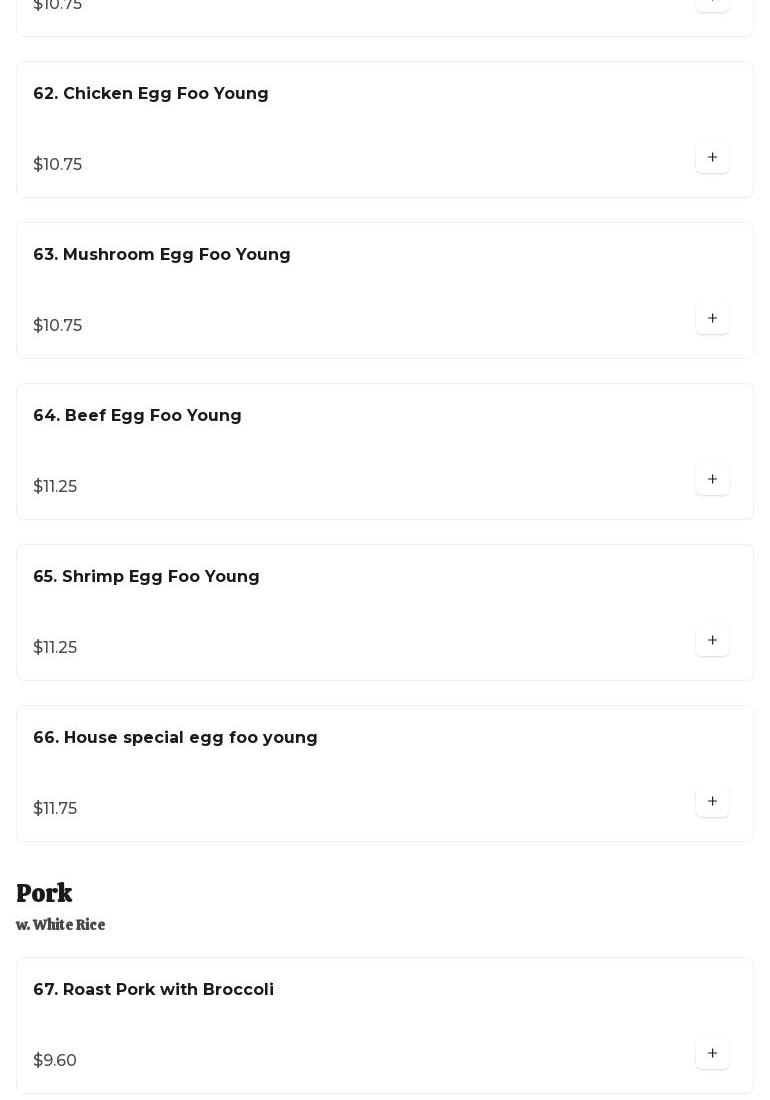
Task: Open 62. Chicken Egg Foo Young item
Action: 151,94
